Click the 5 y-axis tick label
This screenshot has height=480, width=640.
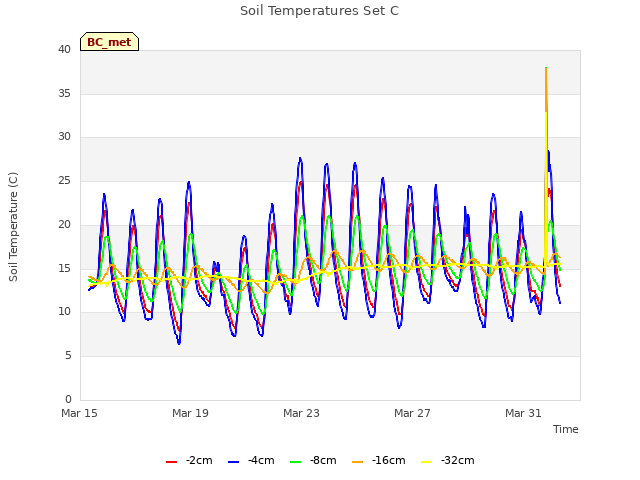coord(68,356)
